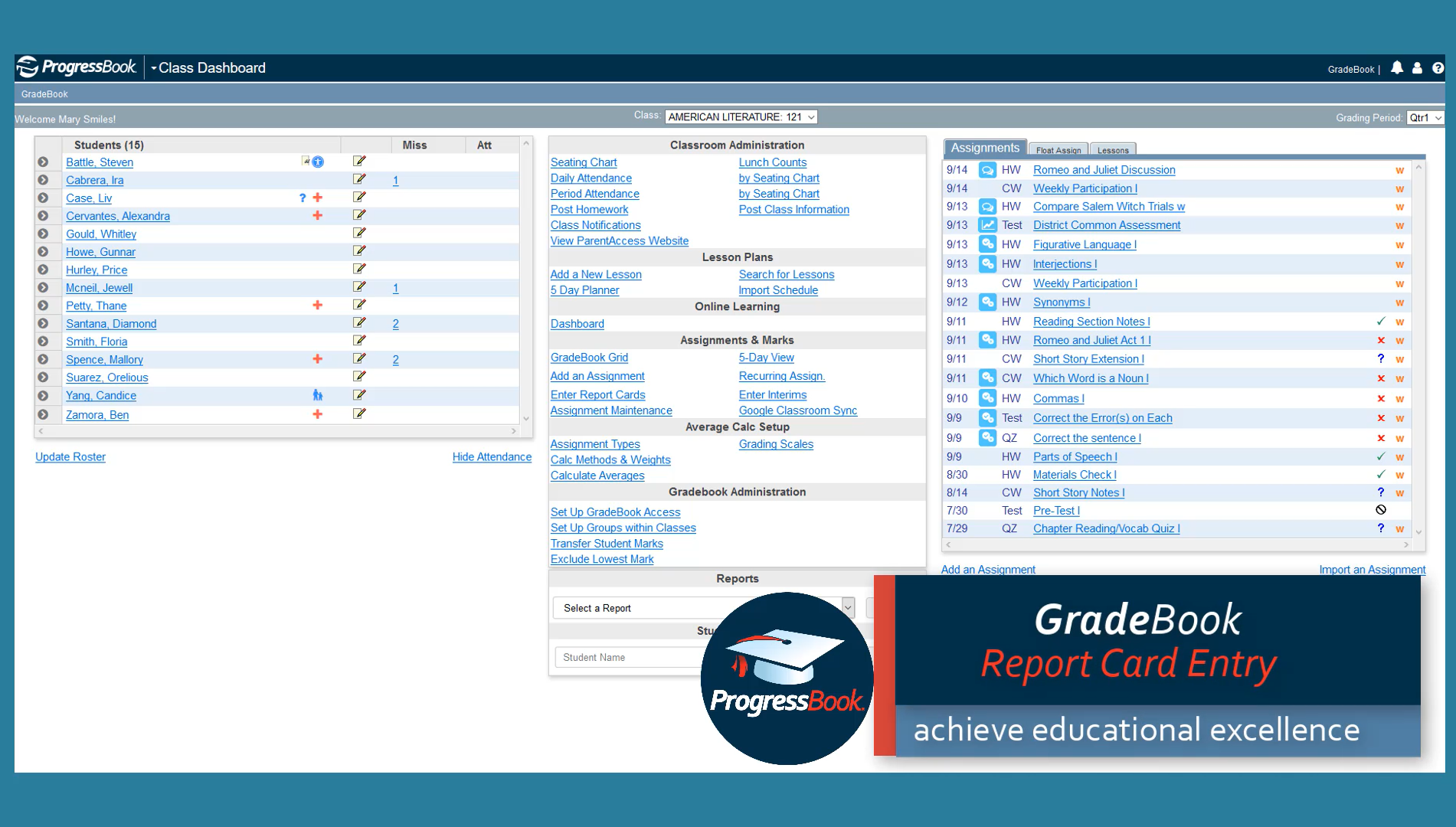1456x827 pixels.
Task: Click the ProgressBook logo
Action: tap(77, 67)
